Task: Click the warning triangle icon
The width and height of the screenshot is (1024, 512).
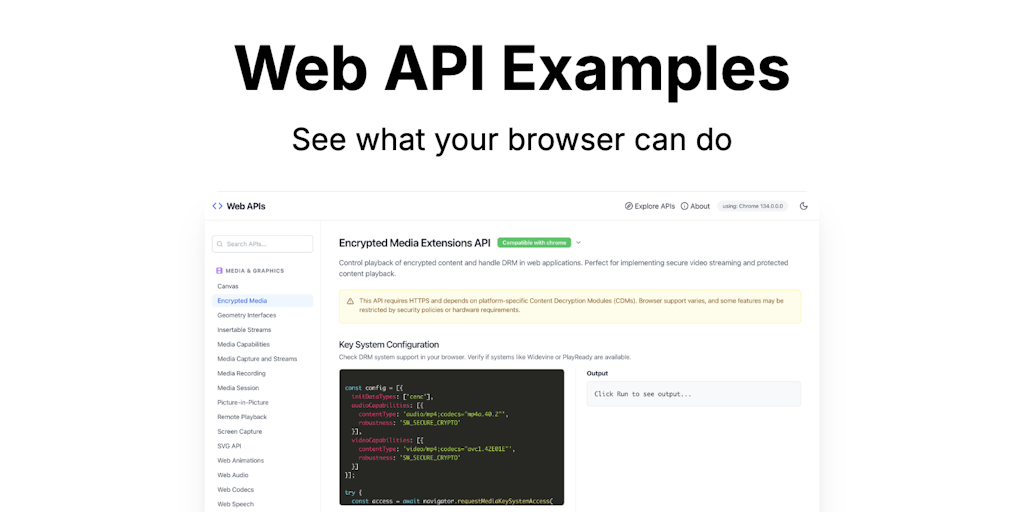Action: (350, 301)
